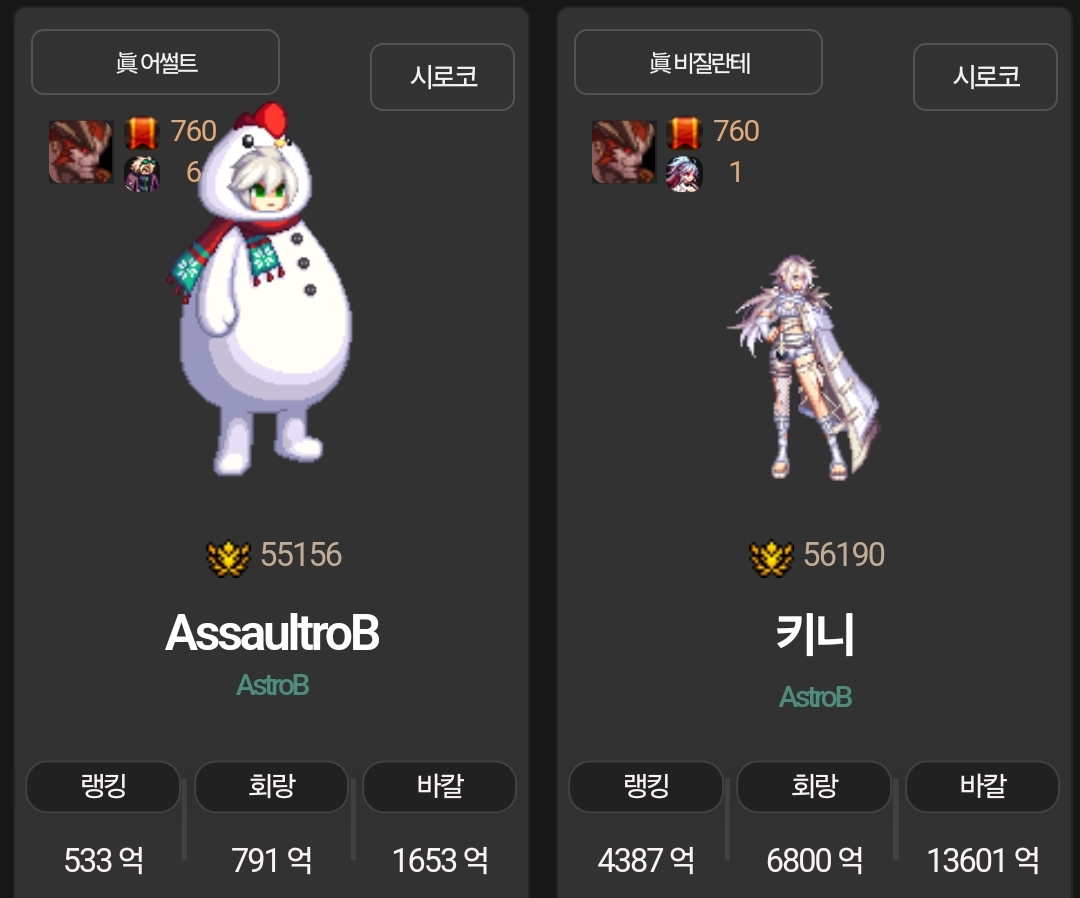The image size is (1080, 898).
Task: Click the 시로코 server button on left card
Action: [x=443, y=76]
